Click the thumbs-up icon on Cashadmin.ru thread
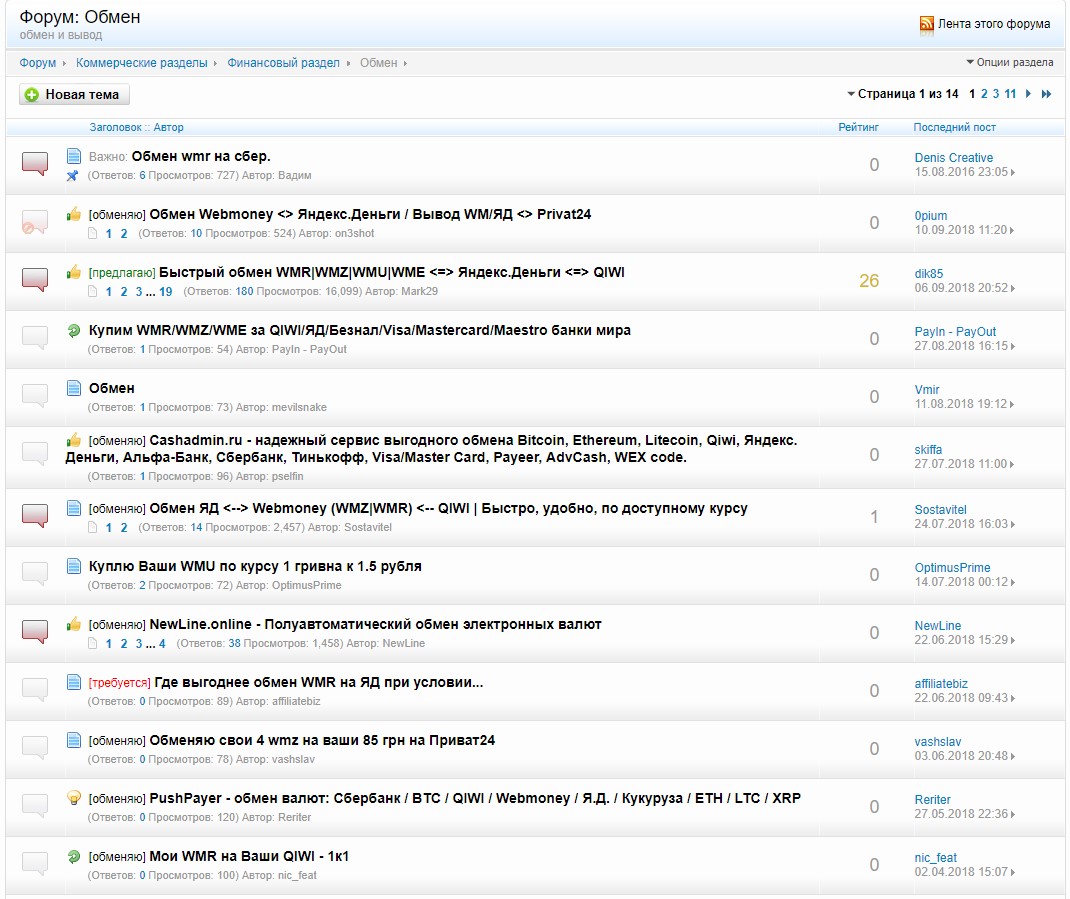This screenshot has height=899, width=1070. [x=74, y=440]
